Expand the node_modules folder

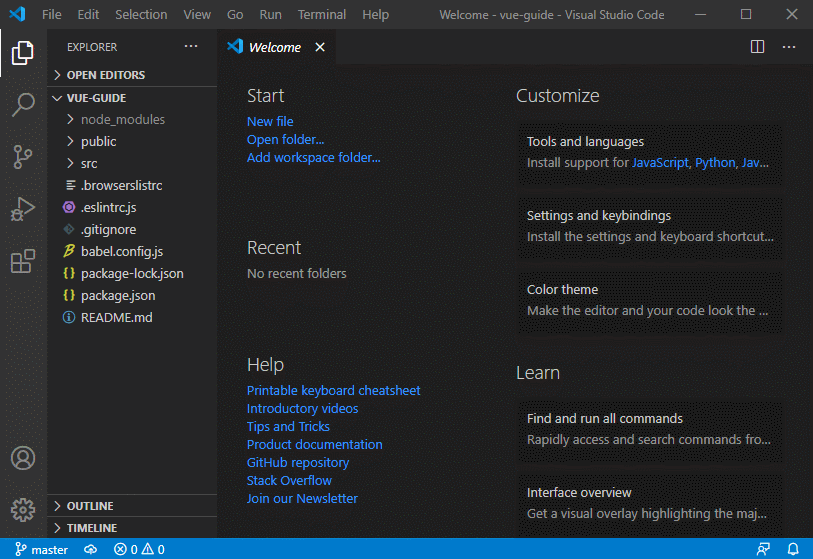pos(132,119)
